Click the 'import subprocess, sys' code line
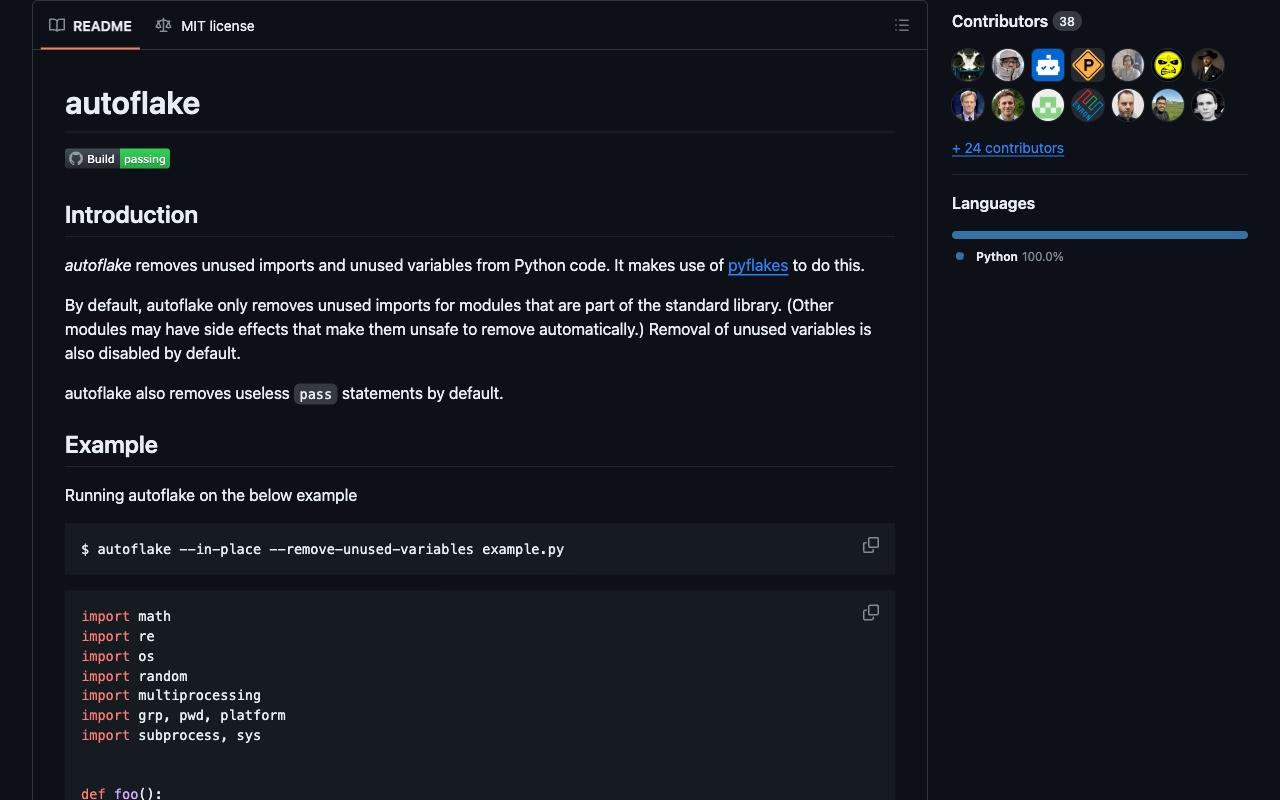 171,736
